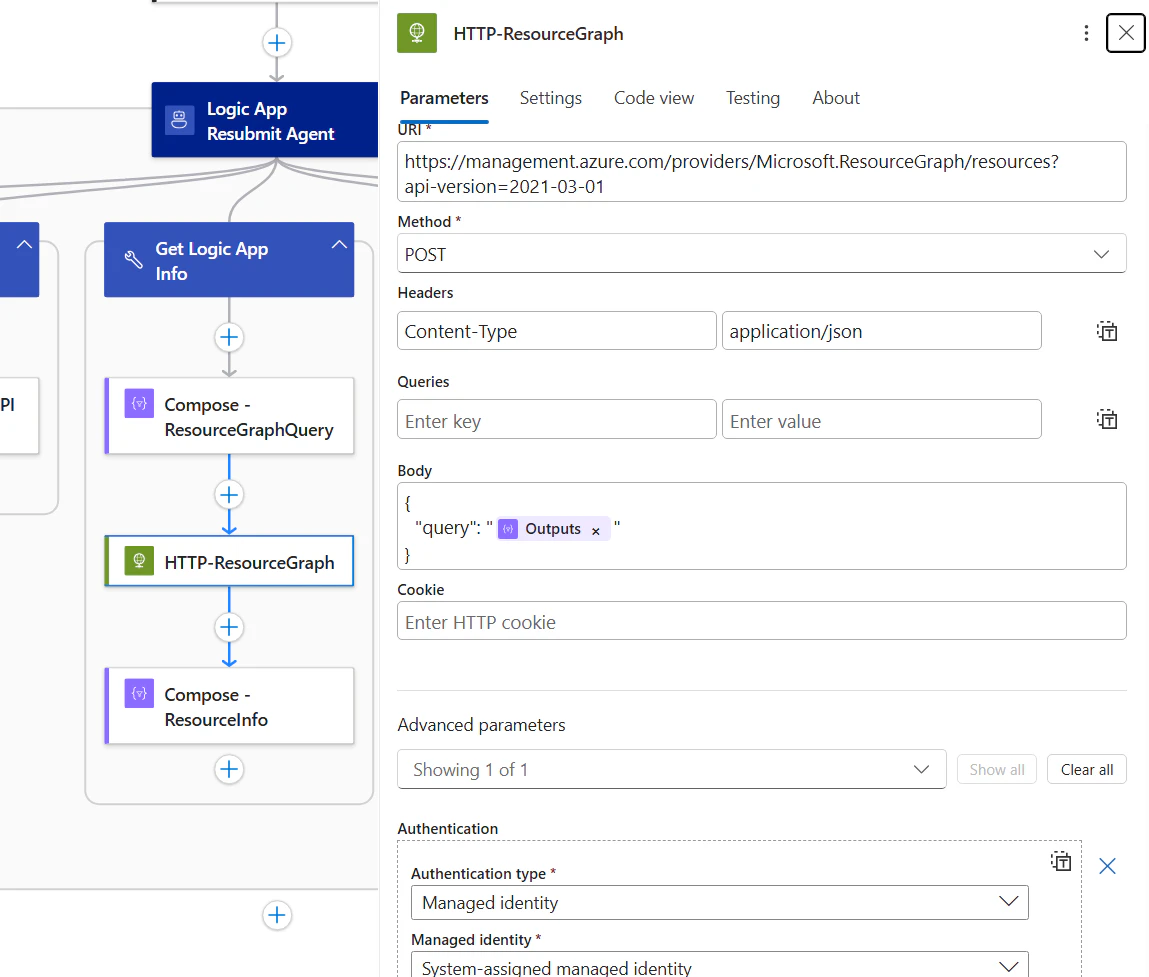This screenshot has height=977, width=1149.
Task: Close the HTTP-ResourceGraph details panel
Action: coord(1126,33)
